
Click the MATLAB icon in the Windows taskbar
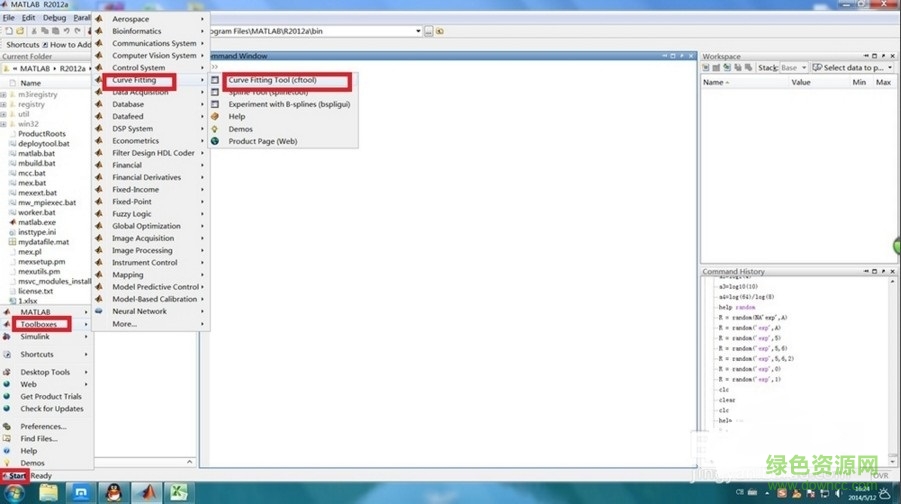[x=147, y=493]
